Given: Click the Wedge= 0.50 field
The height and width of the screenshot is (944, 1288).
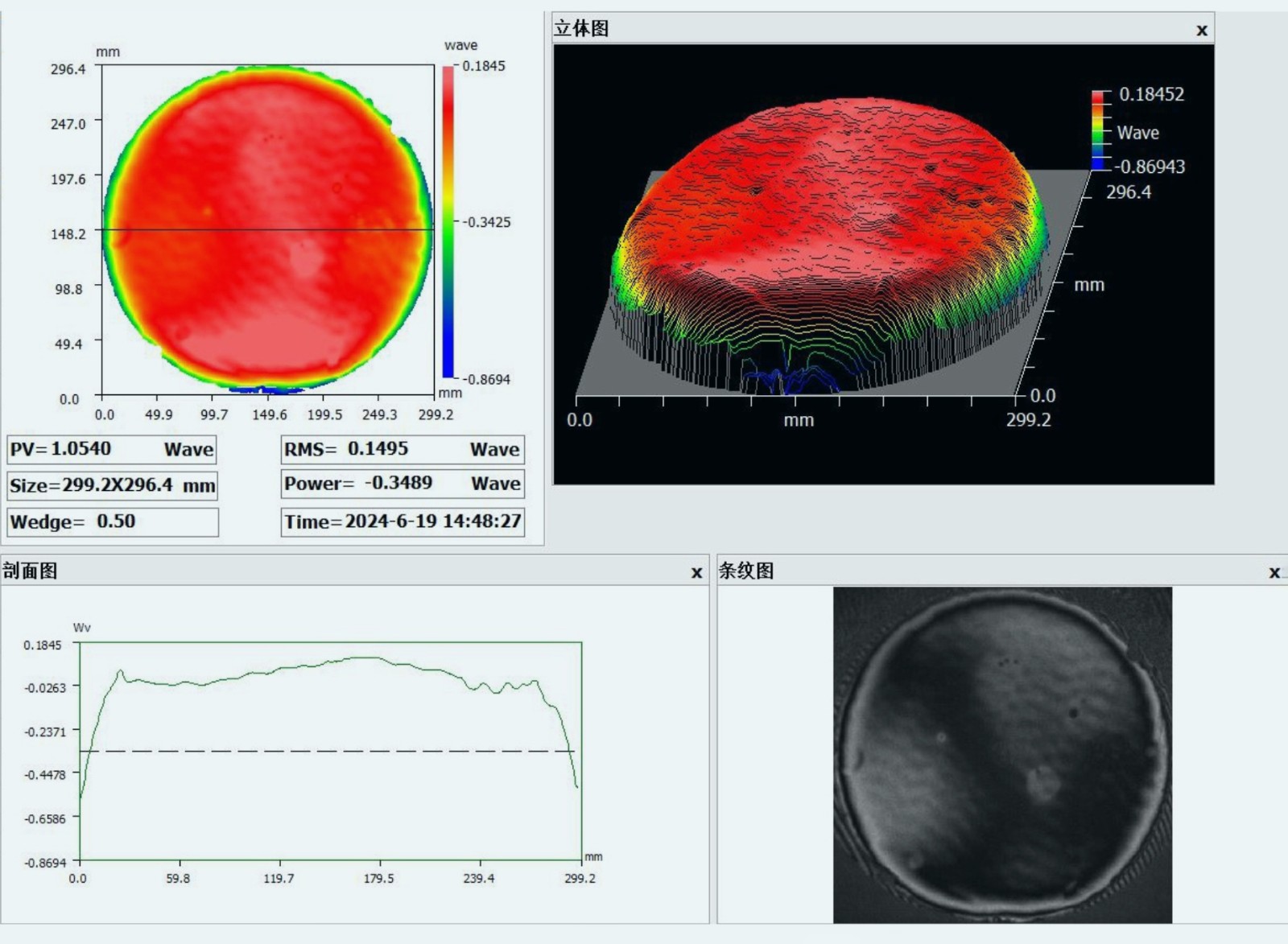Looking at the screenshot, I should pos(112,521).
